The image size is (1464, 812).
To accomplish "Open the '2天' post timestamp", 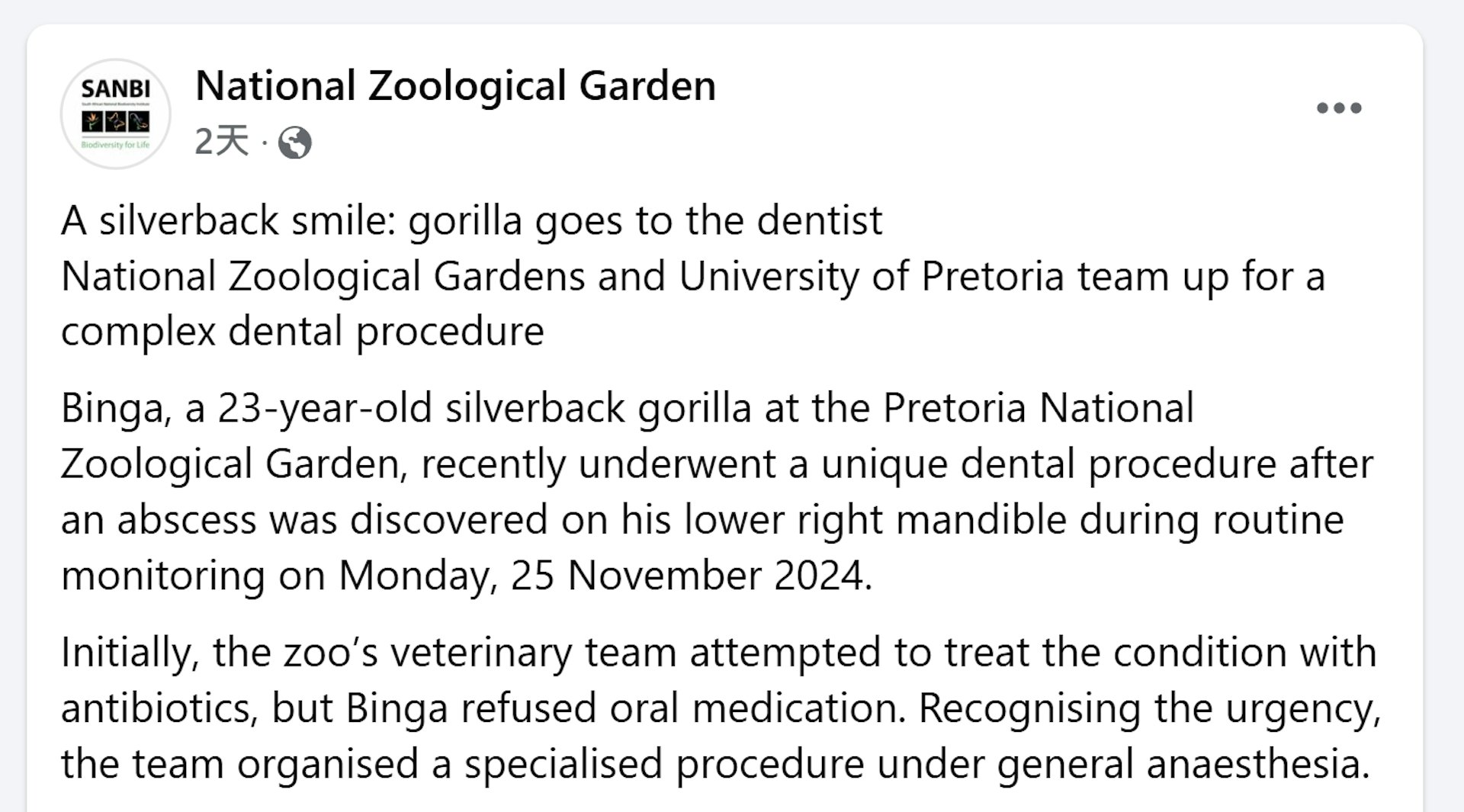I will tap(222, 142).
